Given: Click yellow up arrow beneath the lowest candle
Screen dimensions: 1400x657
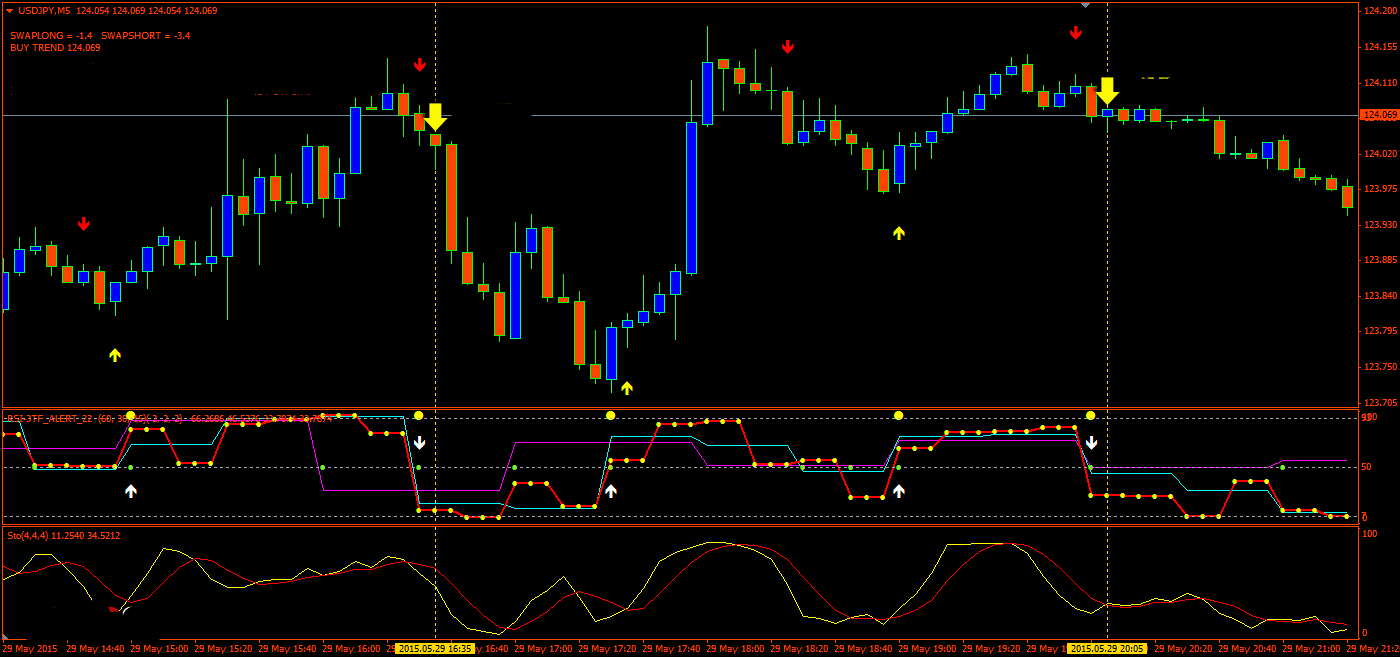Looking at the screenshot, I should (x=627, y=388).
